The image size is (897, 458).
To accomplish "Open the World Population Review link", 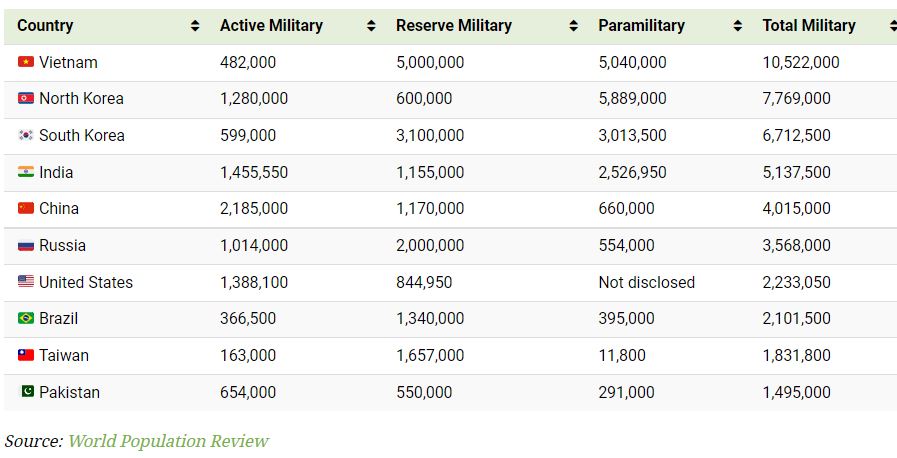I will coord(168,441).
